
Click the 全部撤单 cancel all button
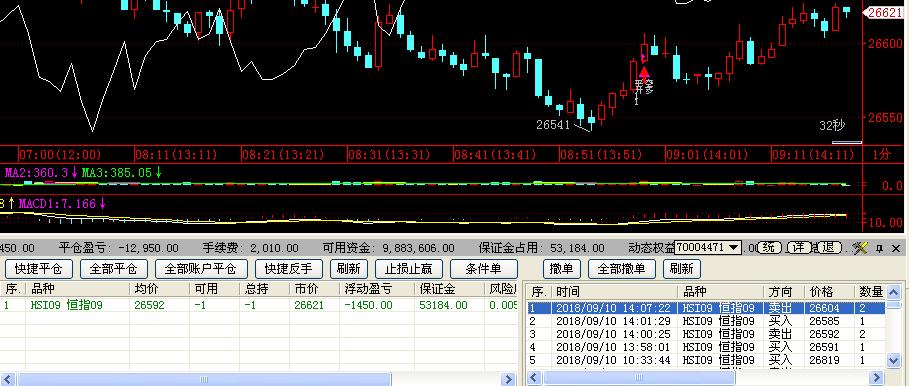pyautogui.click(x=621, y=269)
